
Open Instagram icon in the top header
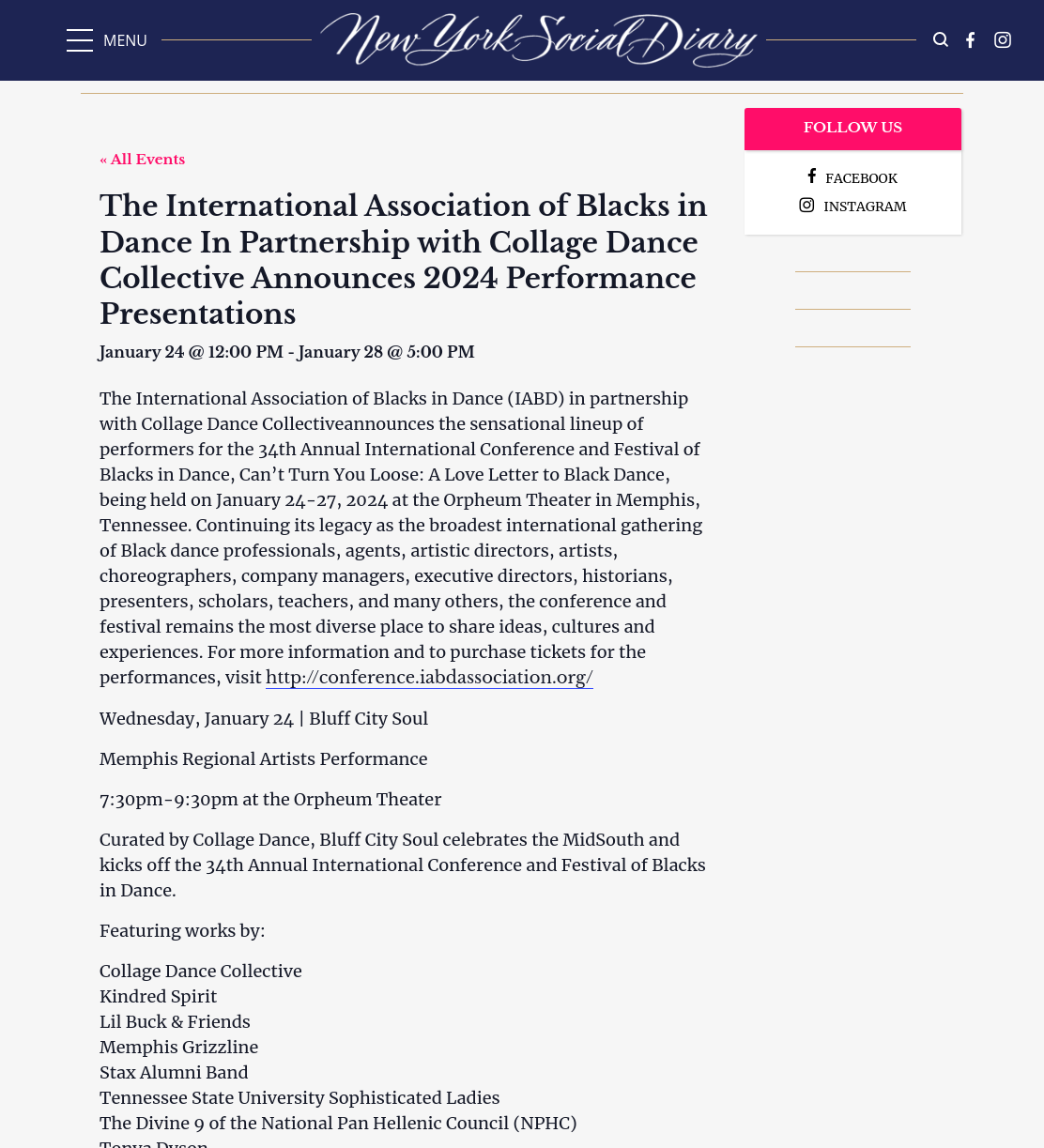[x=1003, y=39]
